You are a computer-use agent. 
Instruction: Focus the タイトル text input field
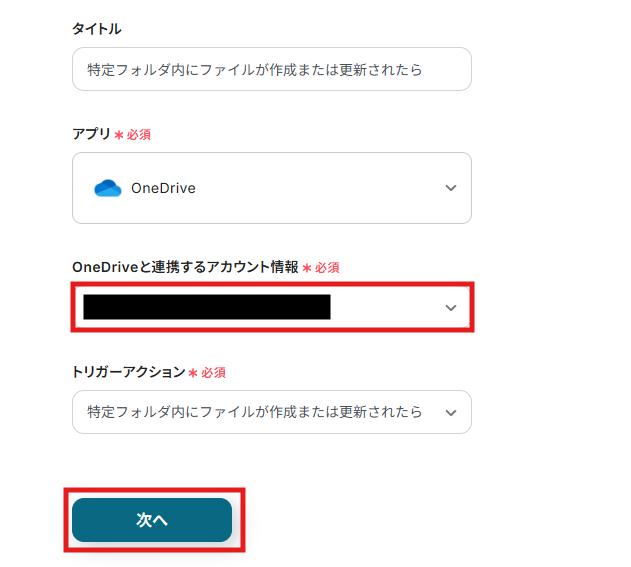pyautogui.click(x=271, y=70)
